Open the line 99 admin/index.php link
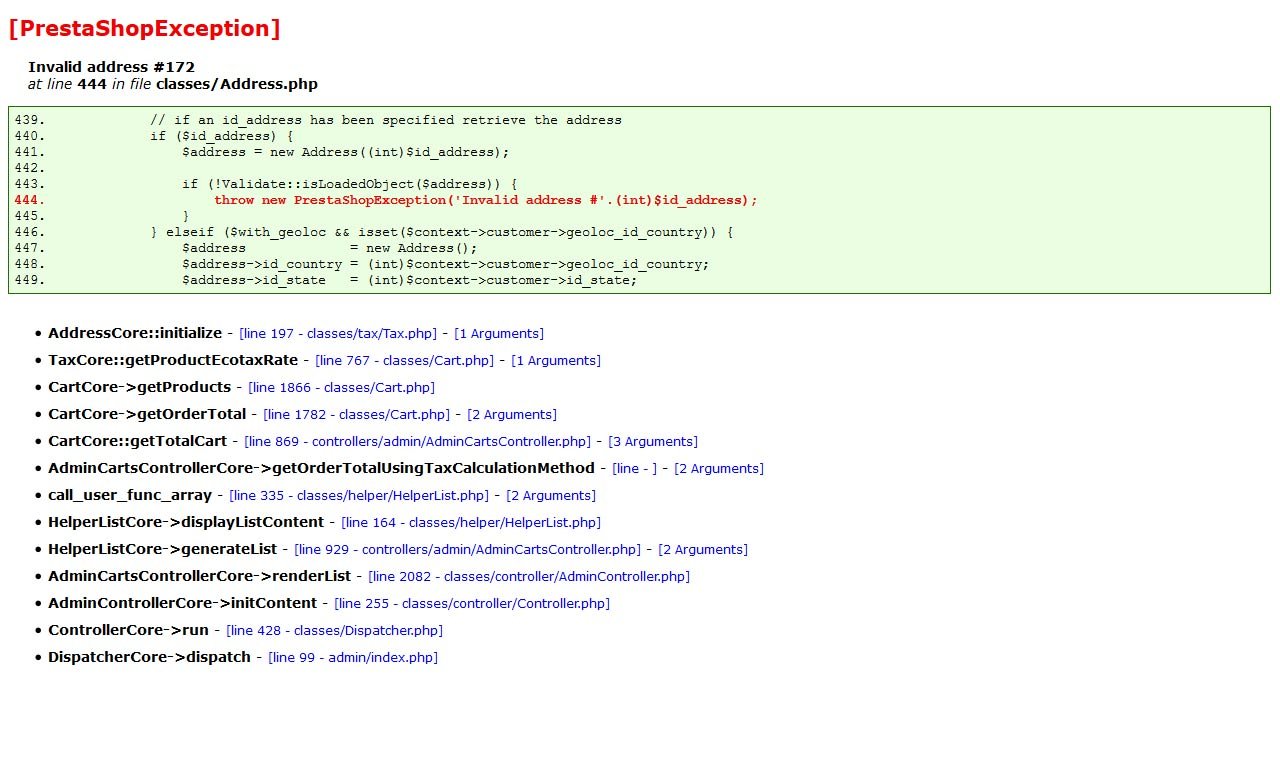This screenshot has width=1280, height=761. coord(353,658)
